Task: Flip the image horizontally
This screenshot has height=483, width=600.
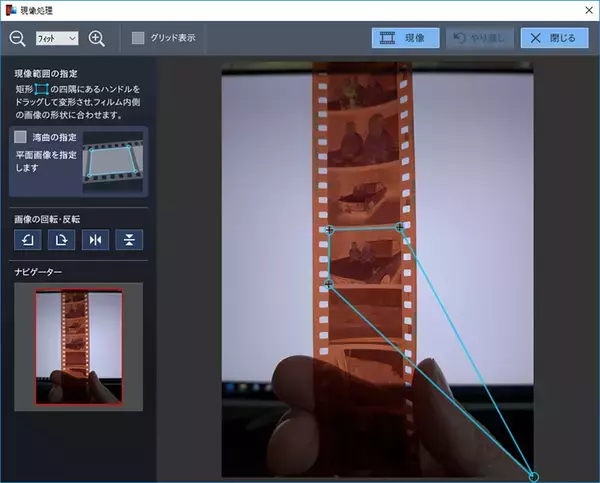Action: pos(94,239)
